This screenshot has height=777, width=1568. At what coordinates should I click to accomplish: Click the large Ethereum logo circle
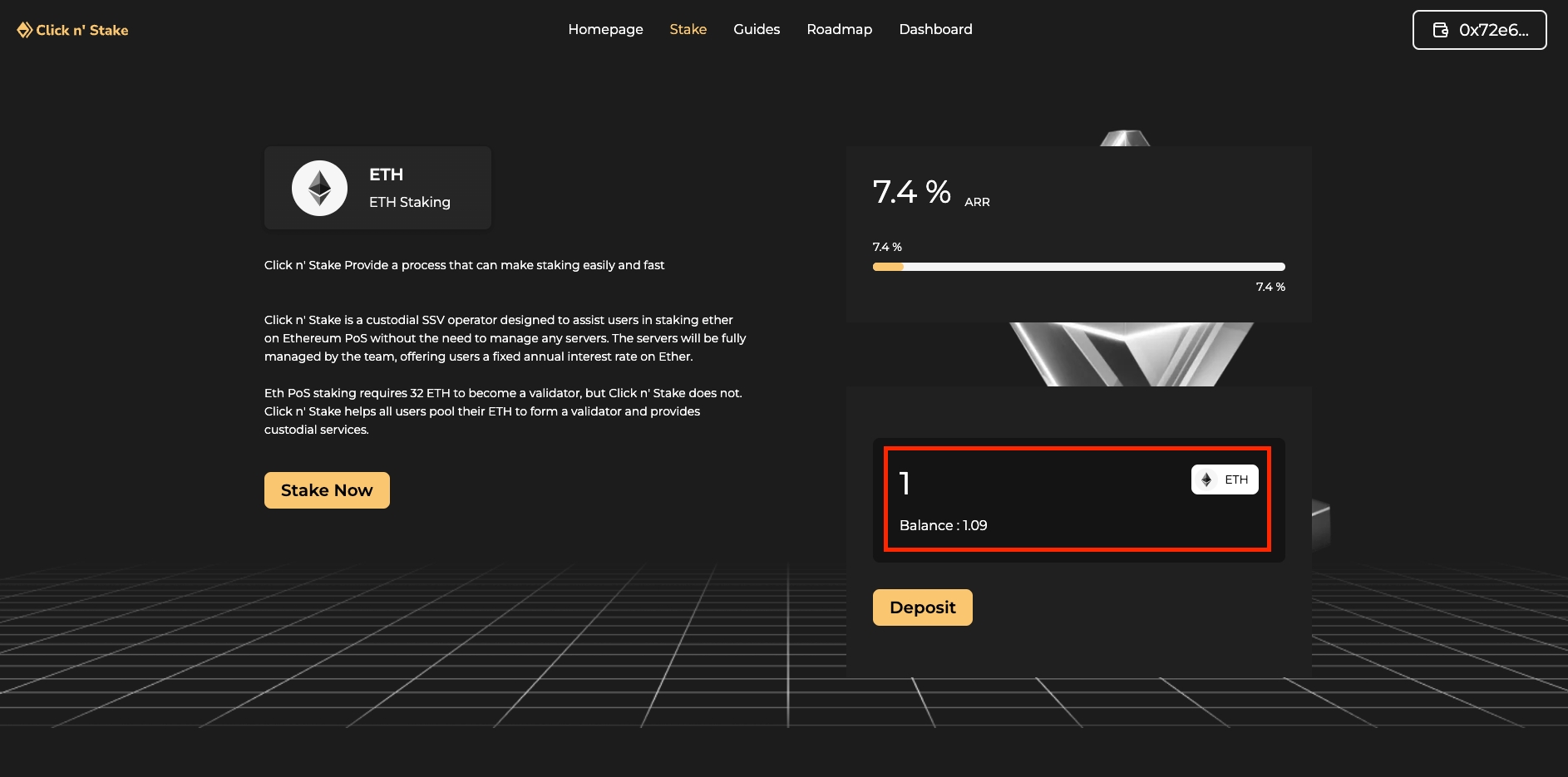coord(319,188)
